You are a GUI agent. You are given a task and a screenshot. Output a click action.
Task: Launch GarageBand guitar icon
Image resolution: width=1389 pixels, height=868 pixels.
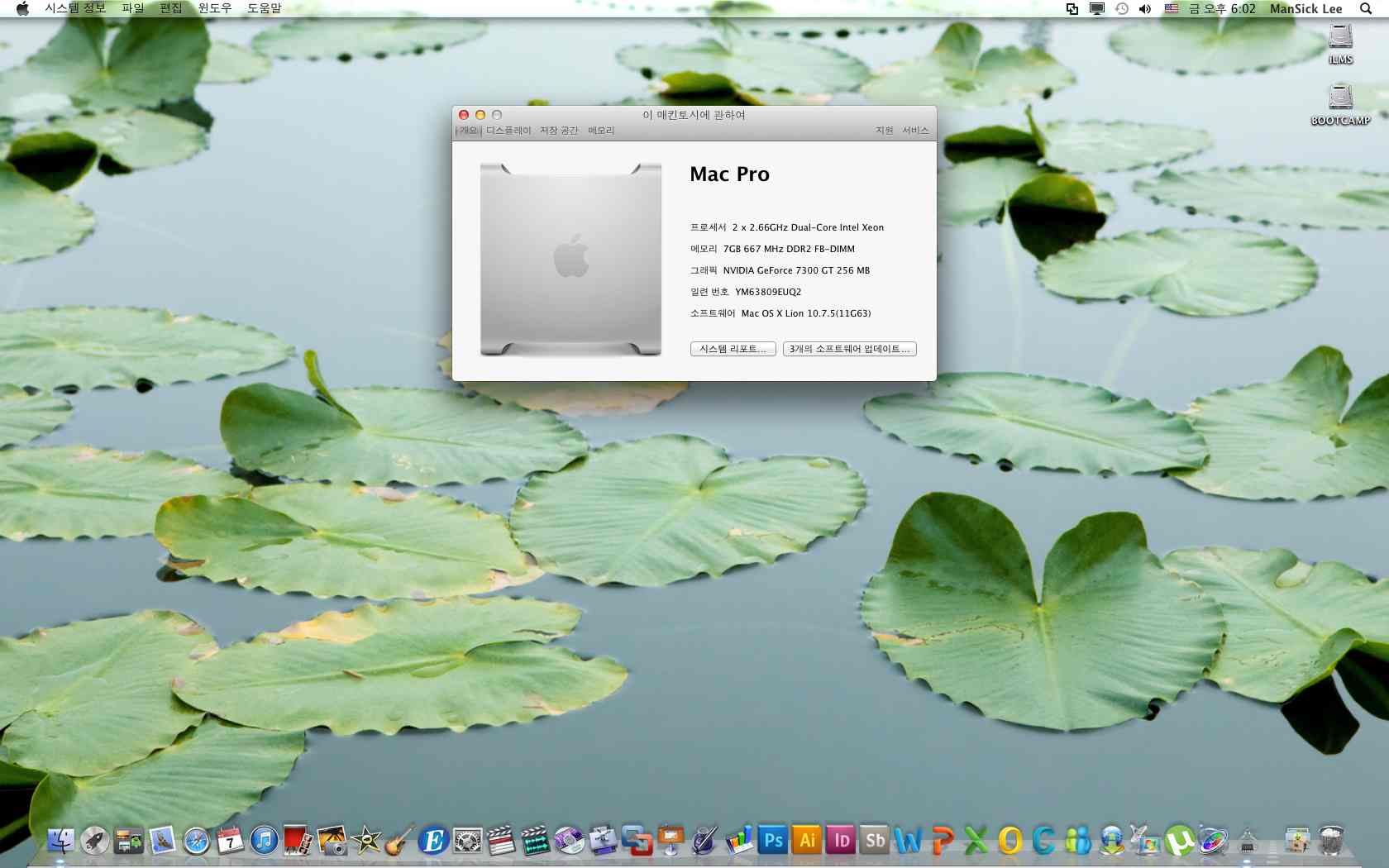pyautogui.click(x=399, y=841)
